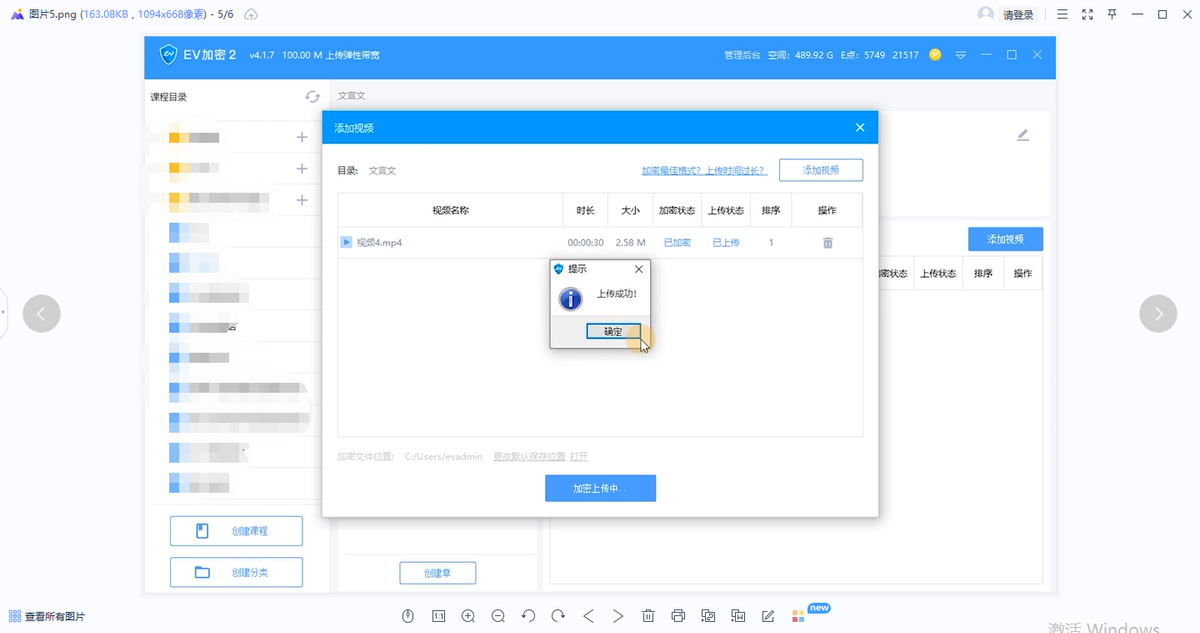Click the 请登录 login button
Screen dimensions: 1200x633
[1018, 14]
